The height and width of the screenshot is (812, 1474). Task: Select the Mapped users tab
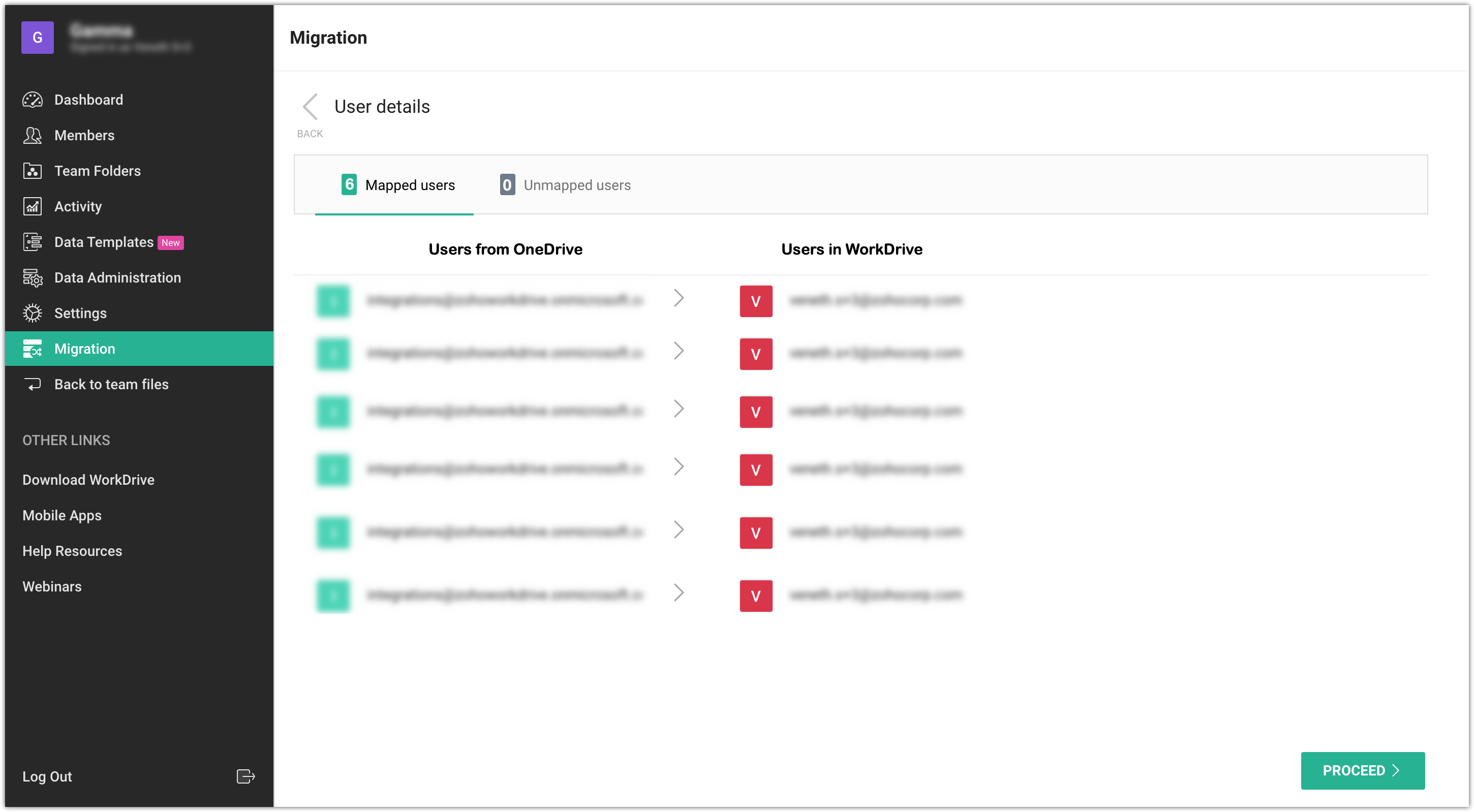(397, 185)
